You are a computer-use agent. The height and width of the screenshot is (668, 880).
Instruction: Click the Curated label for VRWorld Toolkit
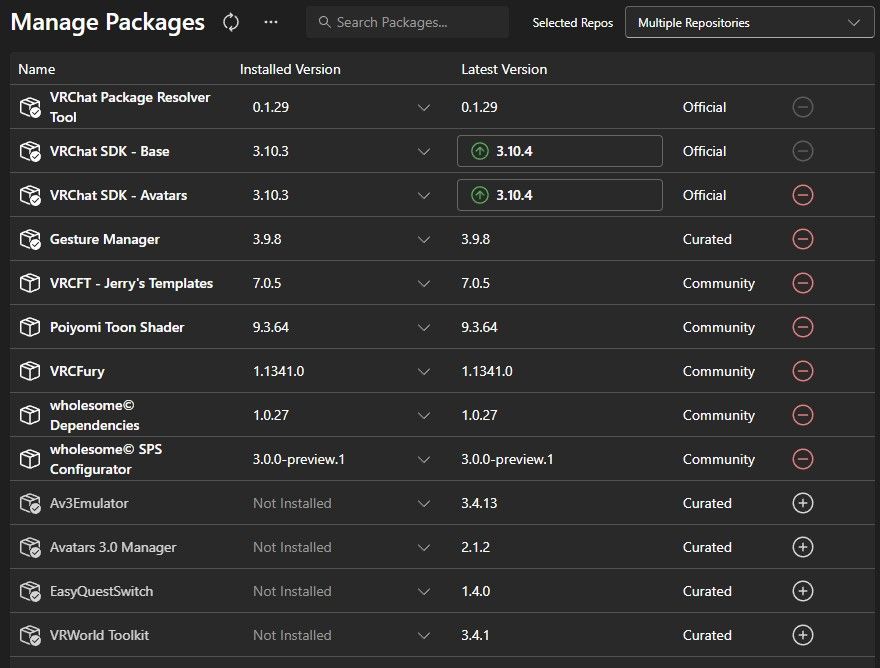[707, 635]
